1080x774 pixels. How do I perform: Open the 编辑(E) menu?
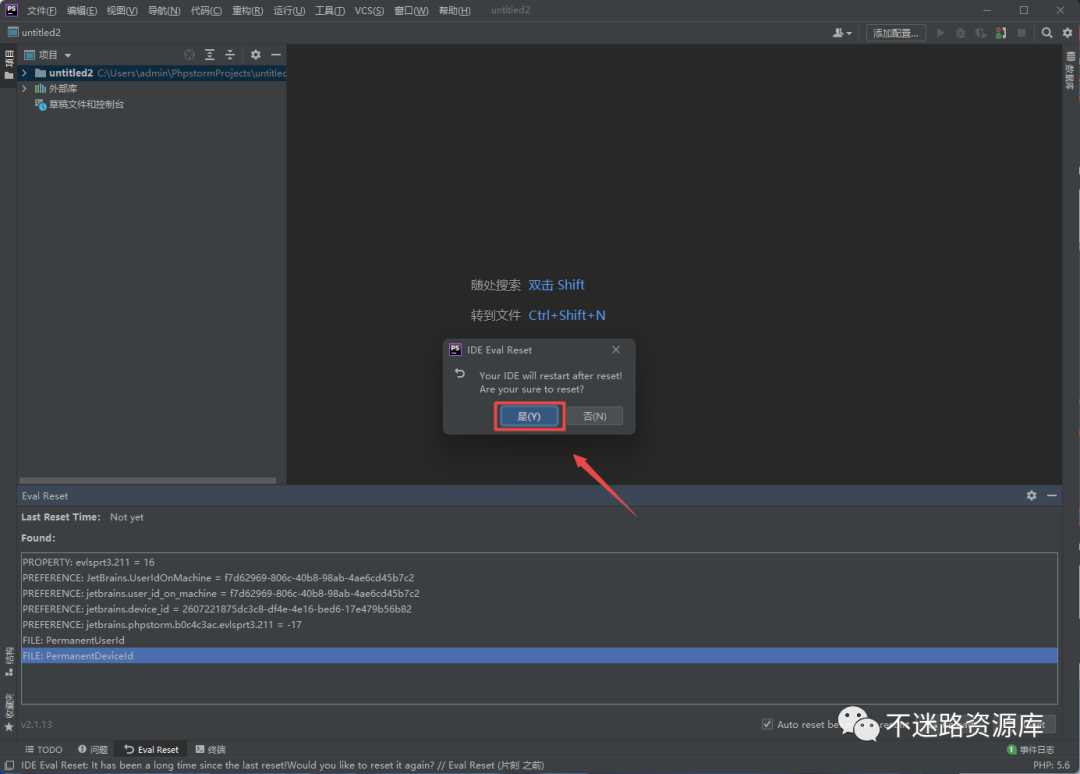(x=82, y=10)
